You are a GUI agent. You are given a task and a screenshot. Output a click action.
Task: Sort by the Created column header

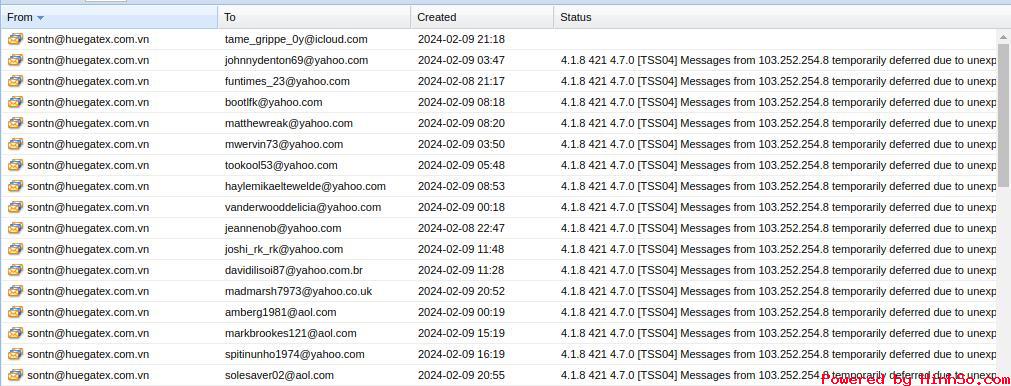click(482, 17)
